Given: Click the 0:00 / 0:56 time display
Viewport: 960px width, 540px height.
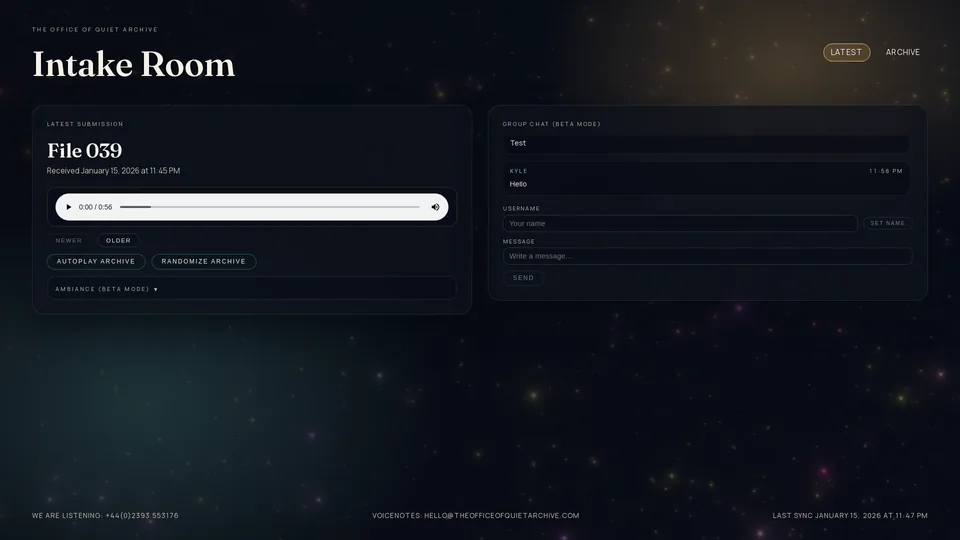Looking at the screenshot, I should point(96,207).
